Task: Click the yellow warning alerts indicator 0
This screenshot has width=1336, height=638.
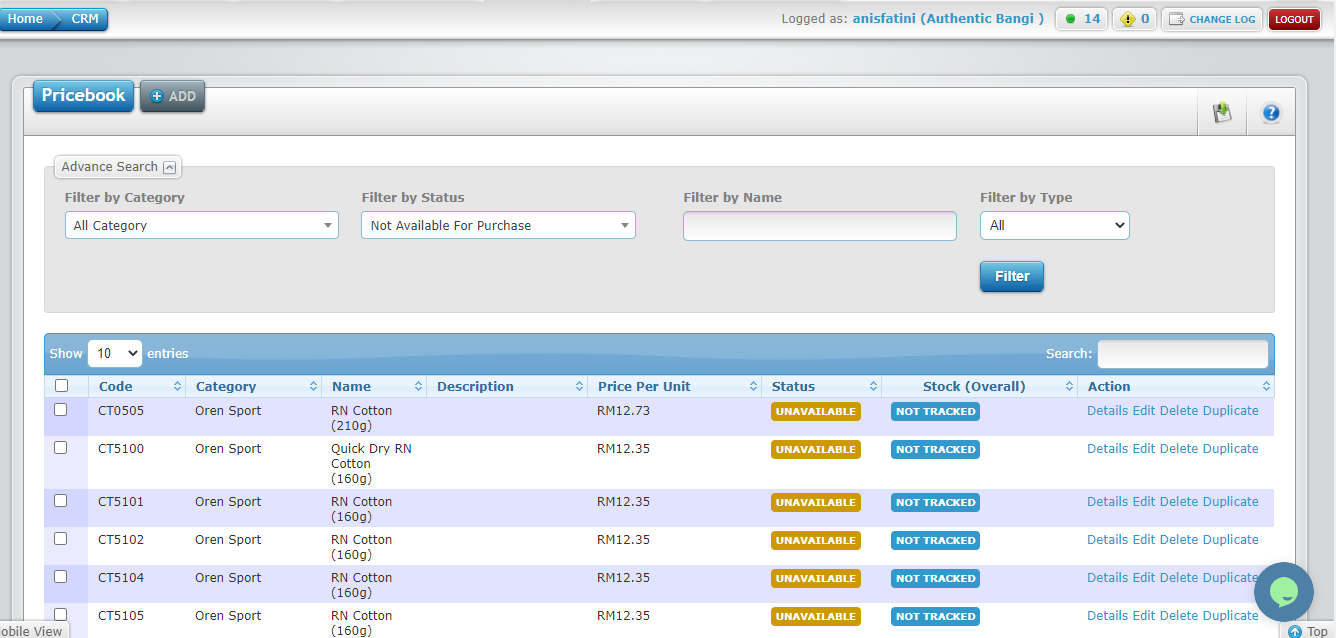Action: (1134, 19)
